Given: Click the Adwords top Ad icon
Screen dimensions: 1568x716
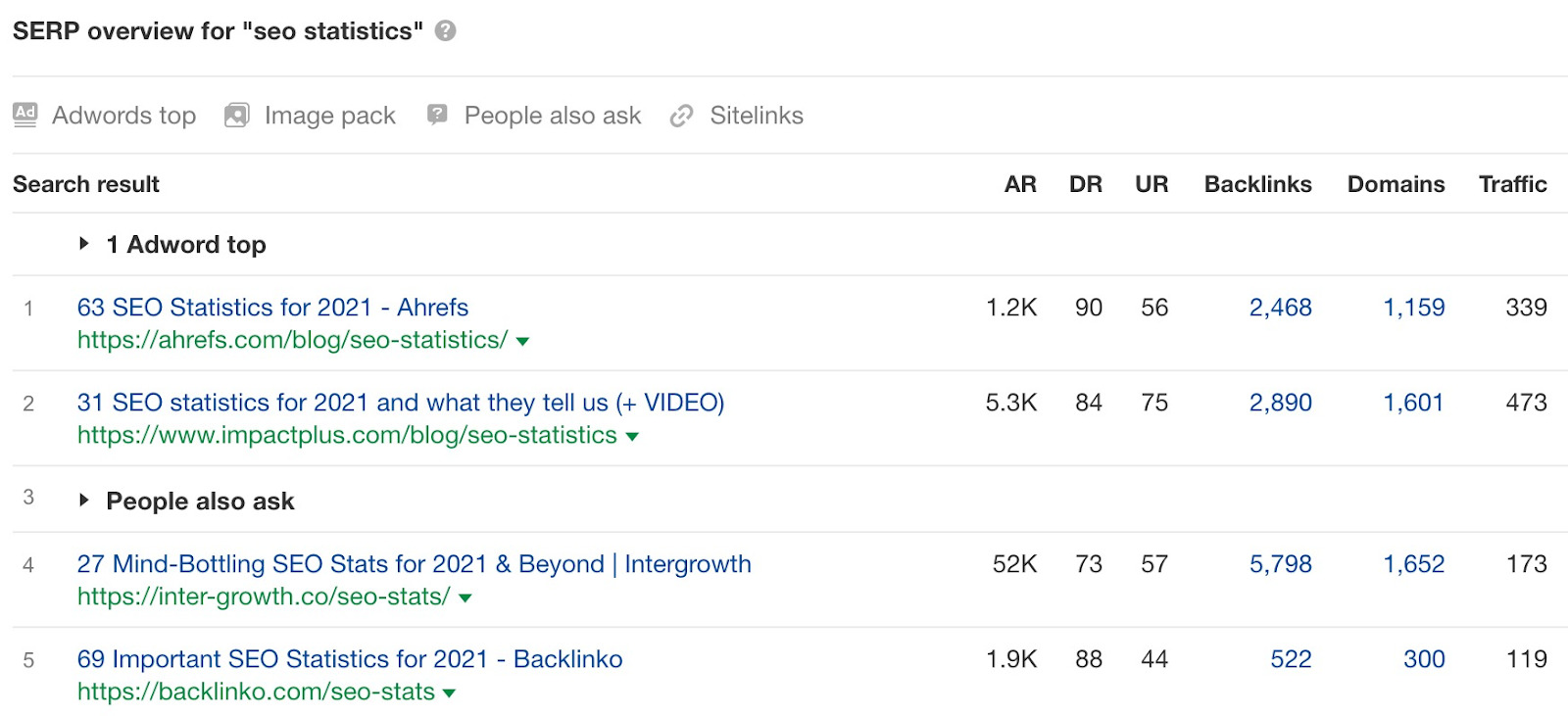Looking at the screenshot, I should (25, 115).
